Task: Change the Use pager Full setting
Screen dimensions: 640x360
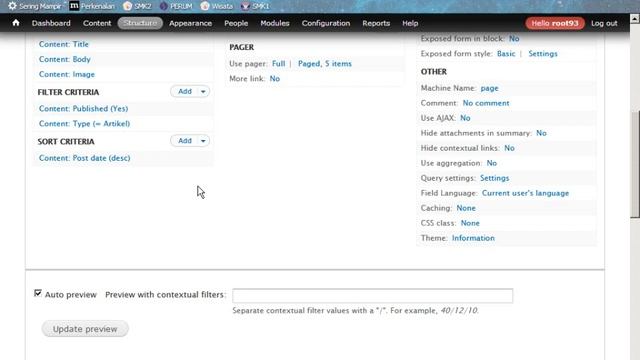Action: [278, 64]
